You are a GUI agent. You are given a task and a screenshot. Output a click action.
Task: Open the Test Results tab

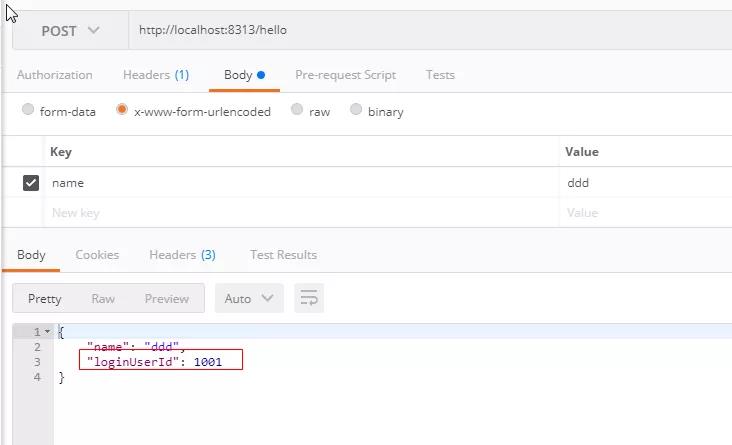tap(283, 255)
